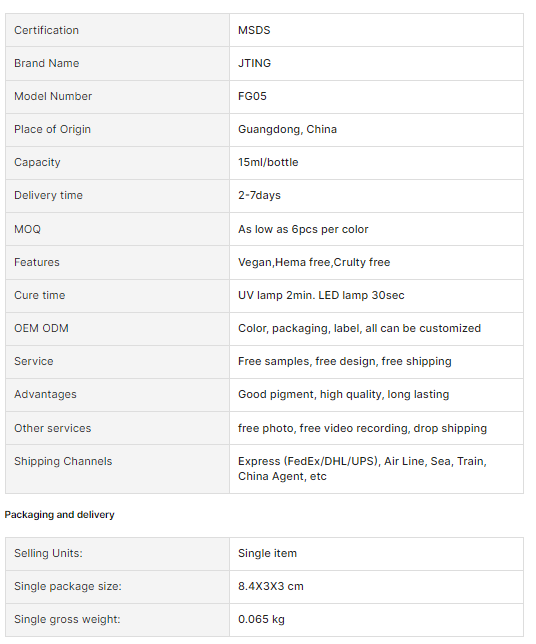The width and height of the screenshot is (536, 644).
Task: Select the Advantages row label
Action: (45, 394)
